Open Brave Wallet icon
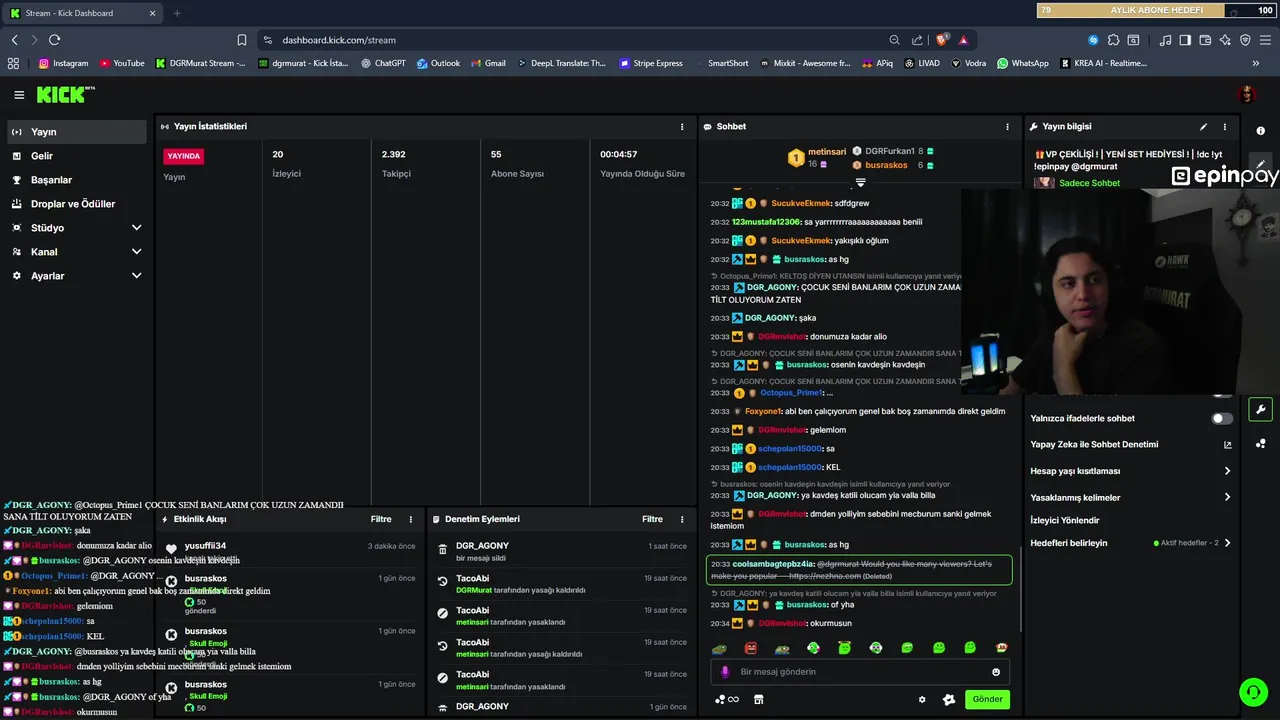Screen dimensions: 1280x720 [1204, 40]
